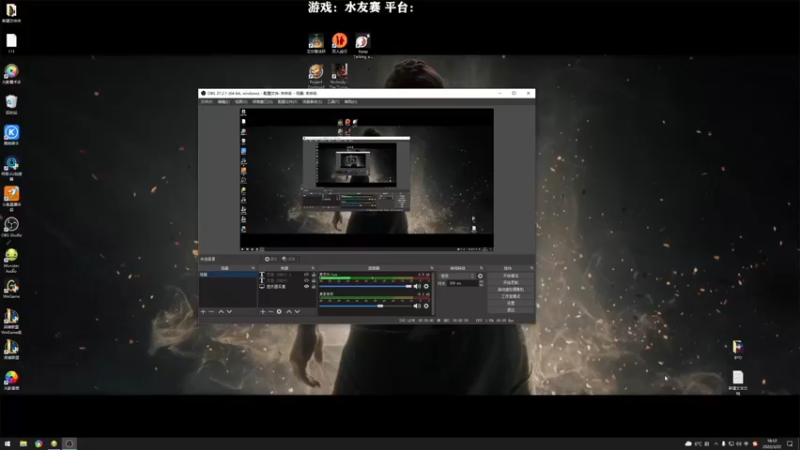This screenshot has height=450, width=800.
Task: Open the colorful browser icon on the taskbar
Action: pyautogui.click(x=38, y=444)
